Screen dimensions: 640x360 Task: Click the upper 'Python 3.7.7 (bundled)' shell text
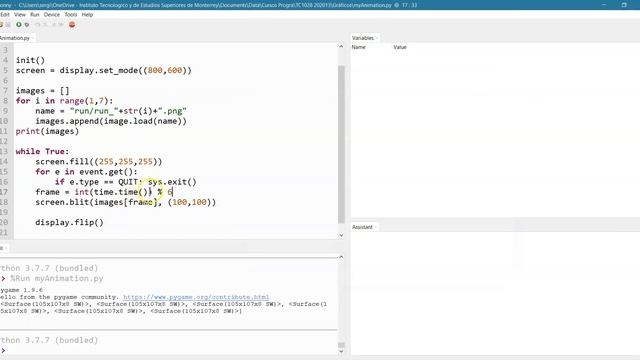[49, 268]
